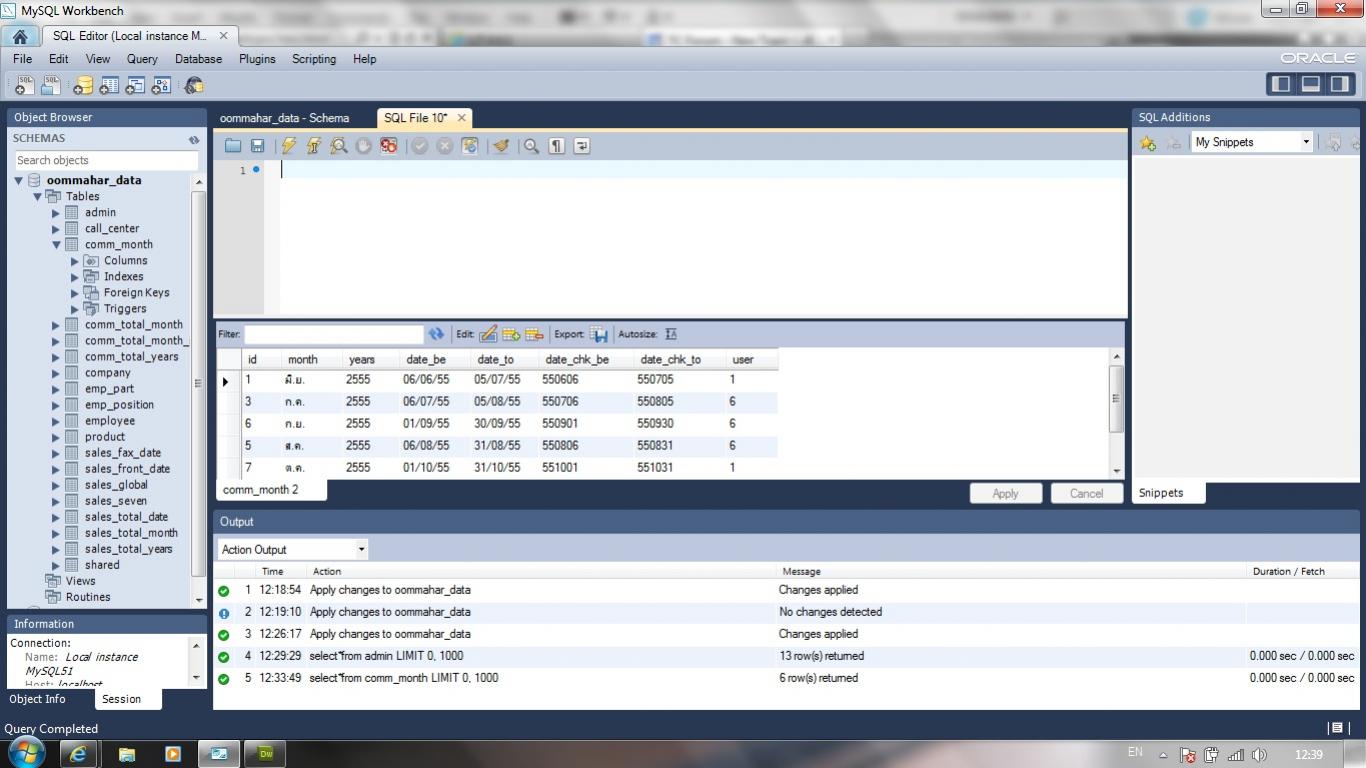This screenshot has height=768, width=1366.
Task: Autosize result grid columns
Action: pos(671,334)
